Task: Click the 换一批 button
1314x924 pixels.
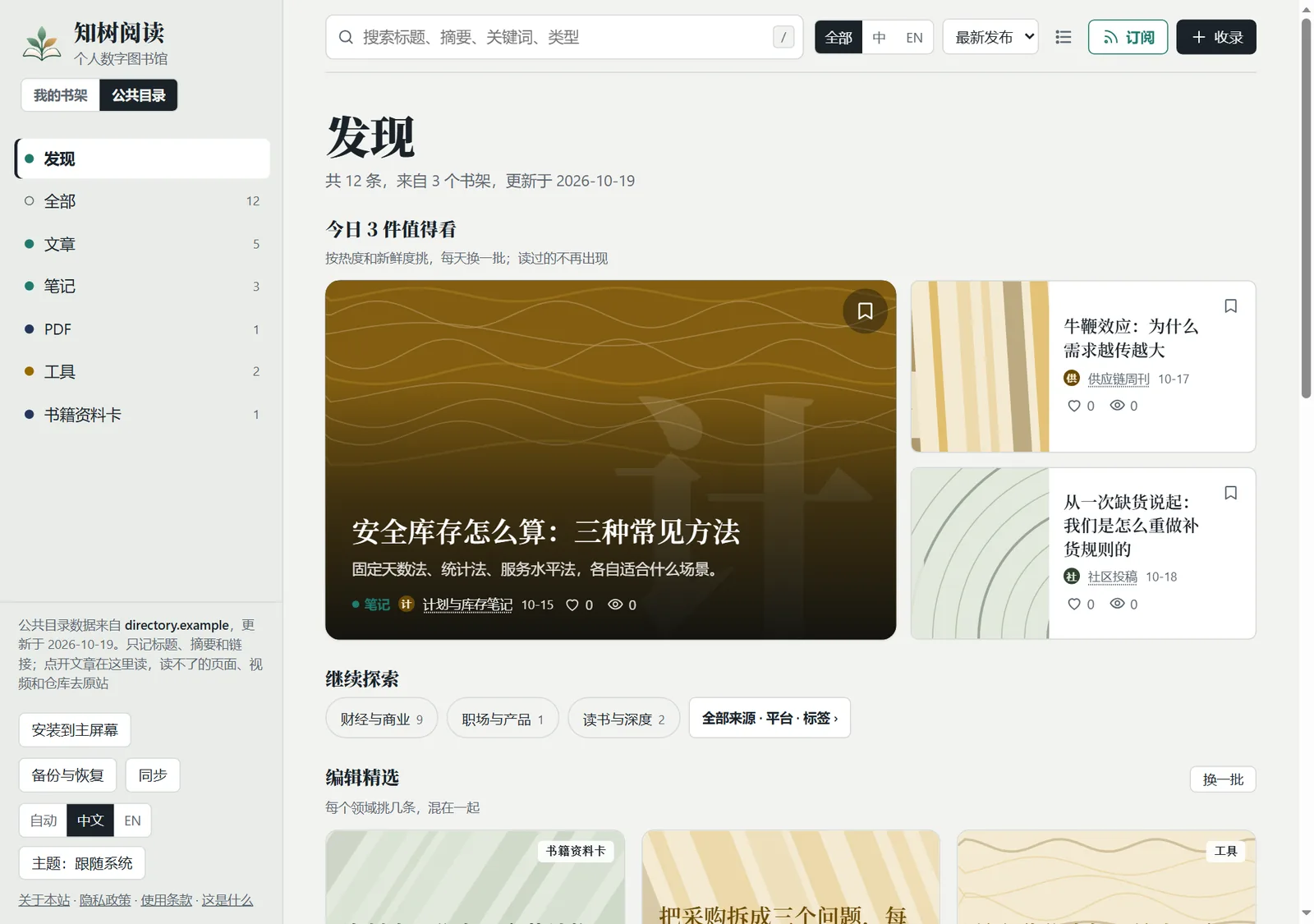Action: point(1223,779)
